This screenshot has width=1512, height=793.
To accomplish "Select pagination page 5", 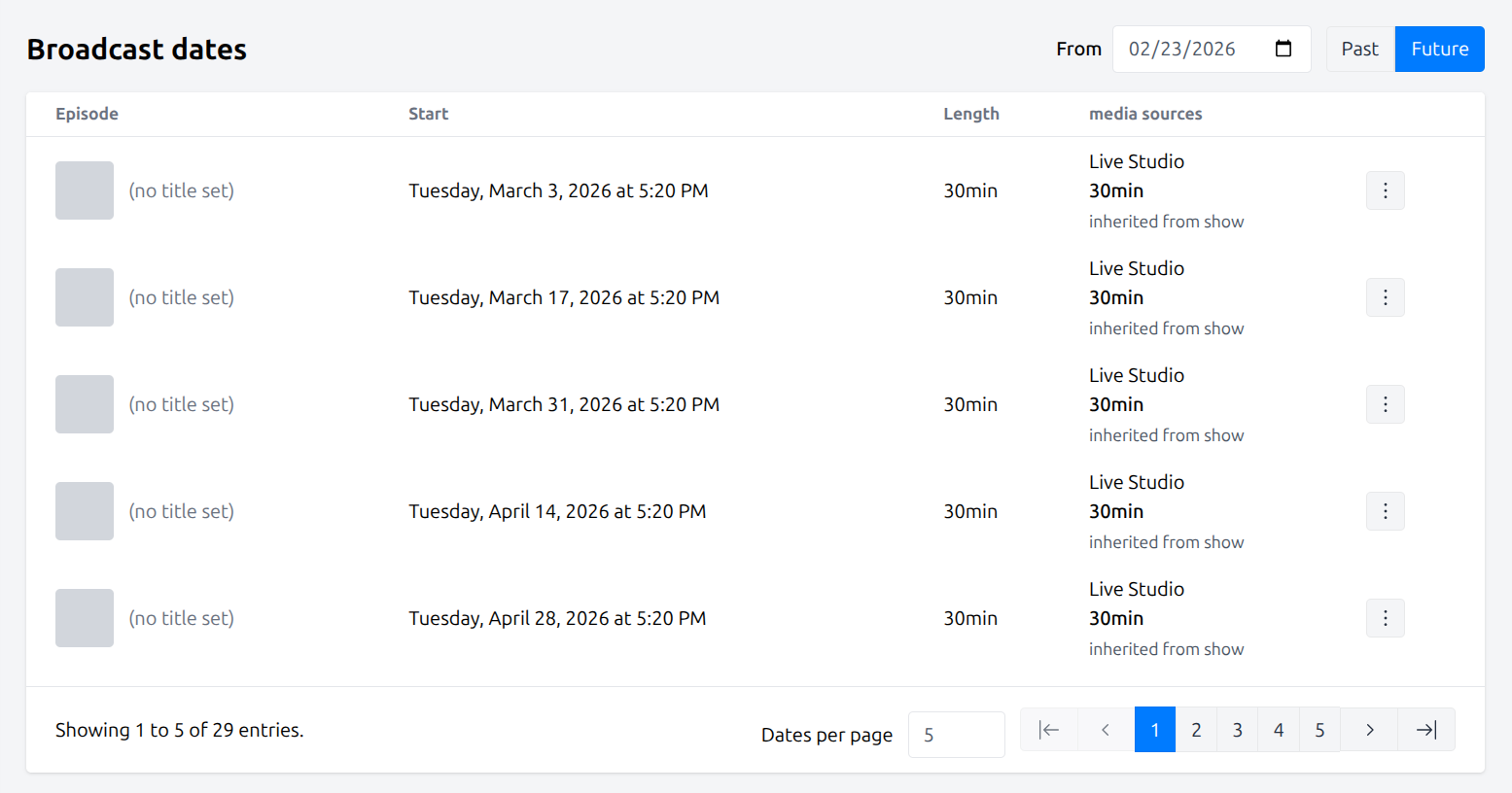I will (1319, 730).
